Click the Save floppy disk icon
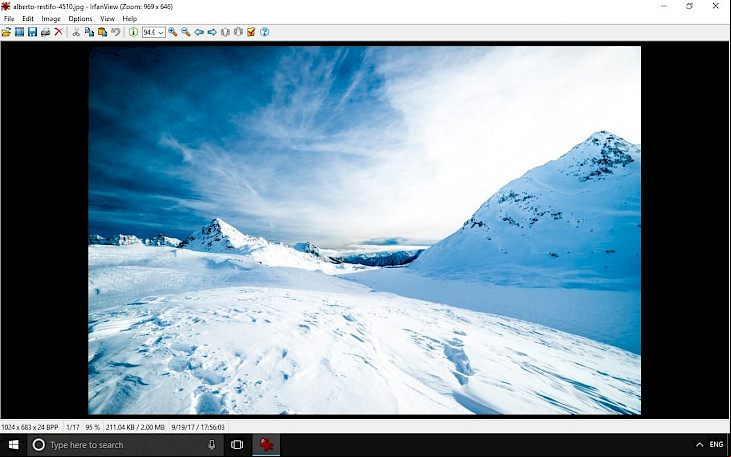731x457 pixels. (x=32, y=32)
